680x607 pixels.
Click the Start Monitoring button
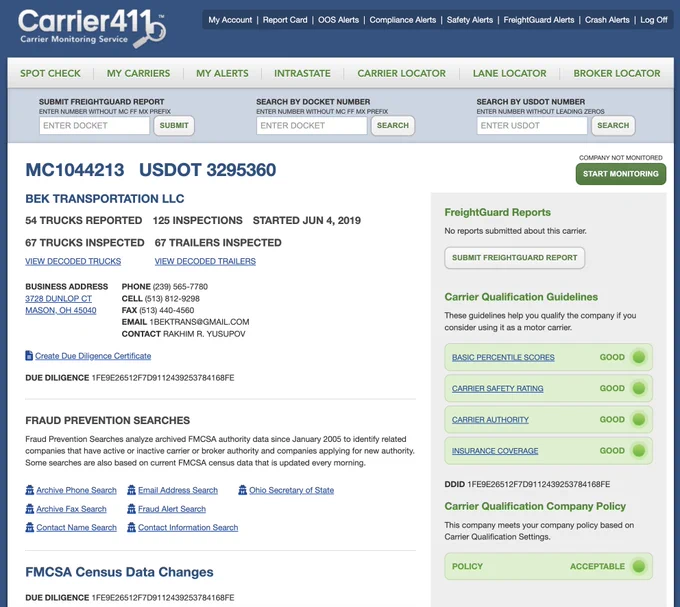click(621, 174)
